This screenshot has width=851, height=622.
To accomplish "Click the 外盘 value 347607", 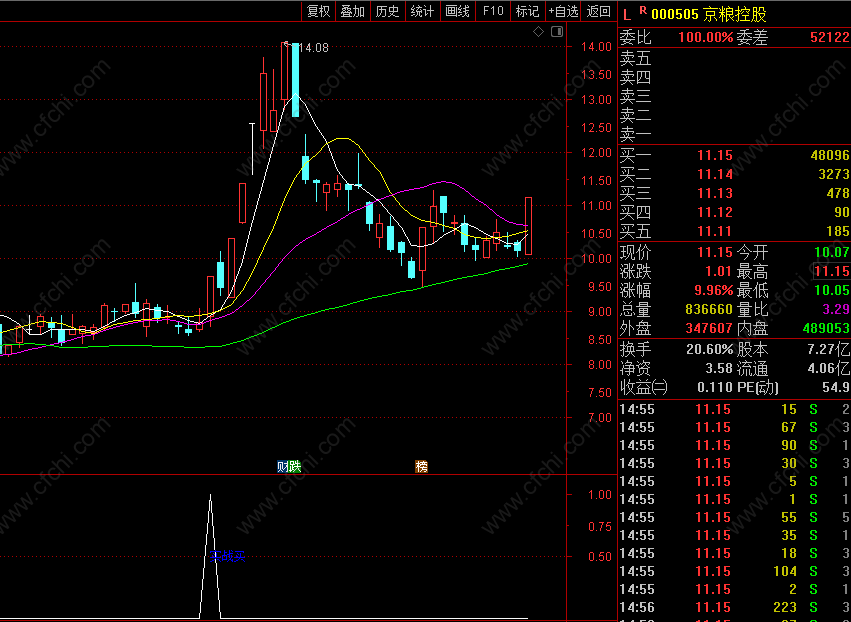I will click(x=709, y=328).
